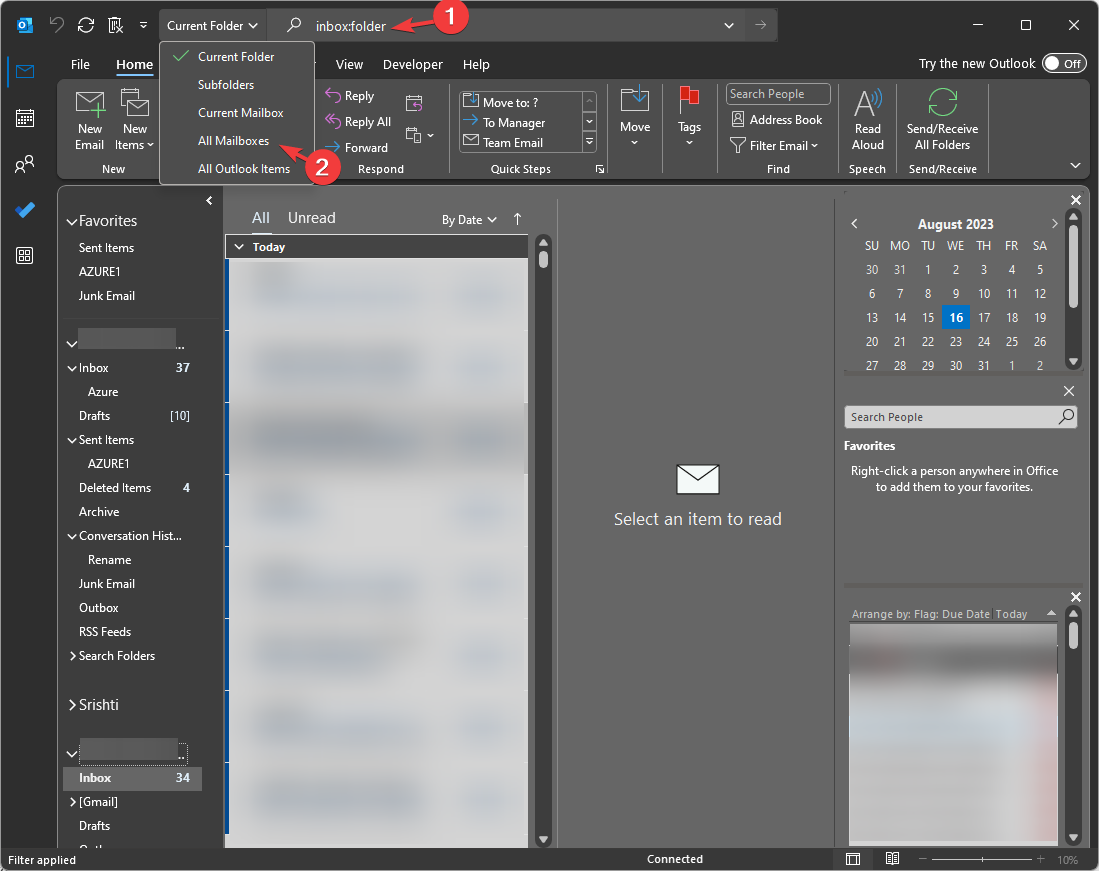1099x871 pixels.
Task: Expand the Srishti mailbox
Action: pos(72,705)
